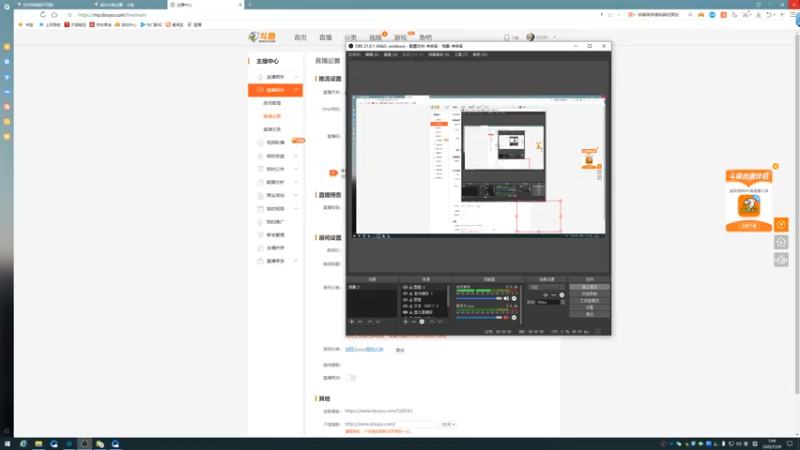Open room link www.douyu.com/528583

tap(379, 411)
